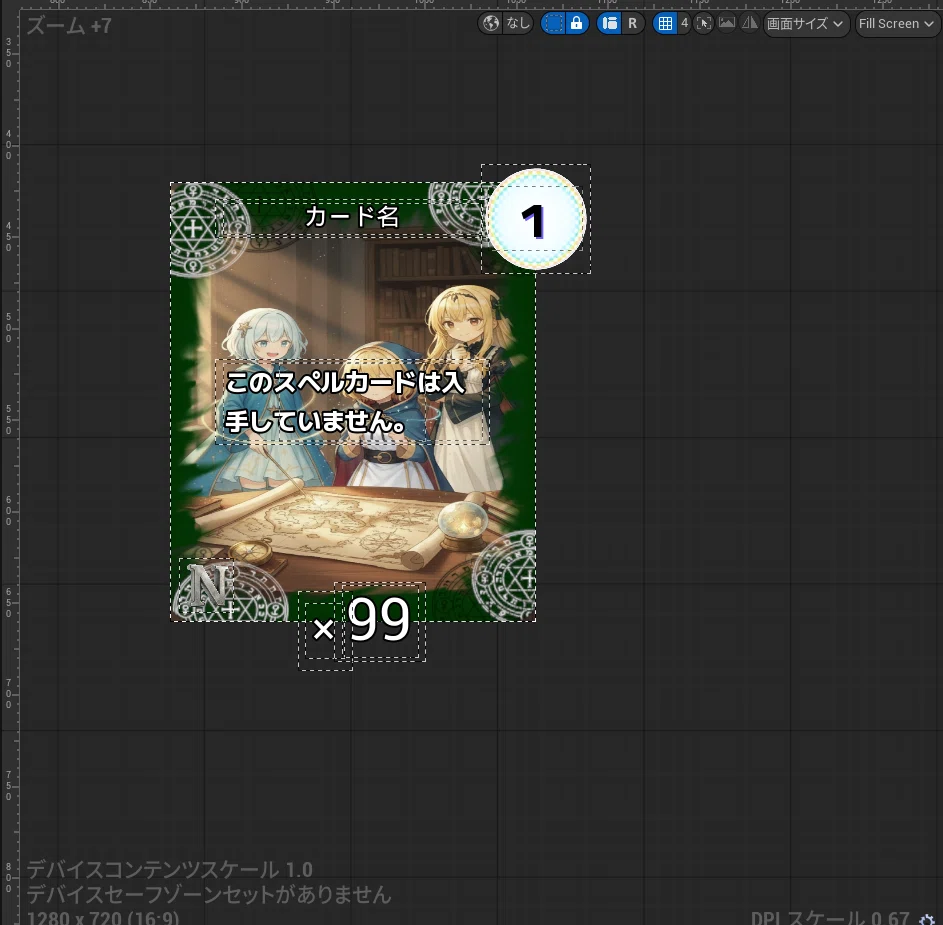Click the デバイスコンテンツスケール 1.0 text
The height and width of the screenshot is (925, 943).
(170, 870)
